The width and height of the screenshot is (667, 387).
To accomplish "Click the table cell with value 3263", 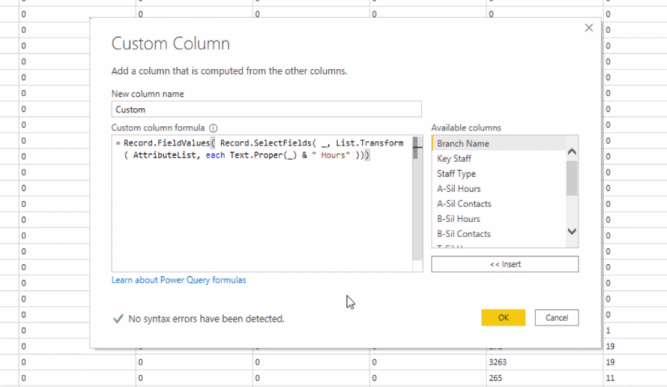I will coord(544,362).
